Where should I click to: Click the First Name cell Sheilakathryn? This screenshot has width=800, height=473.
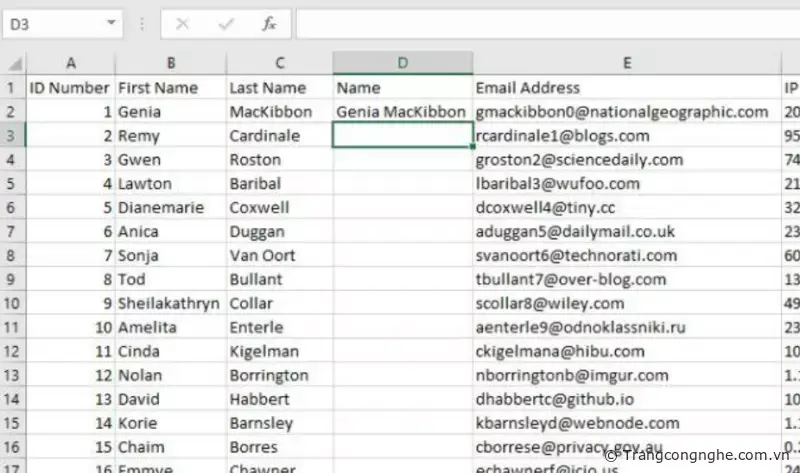170,304
